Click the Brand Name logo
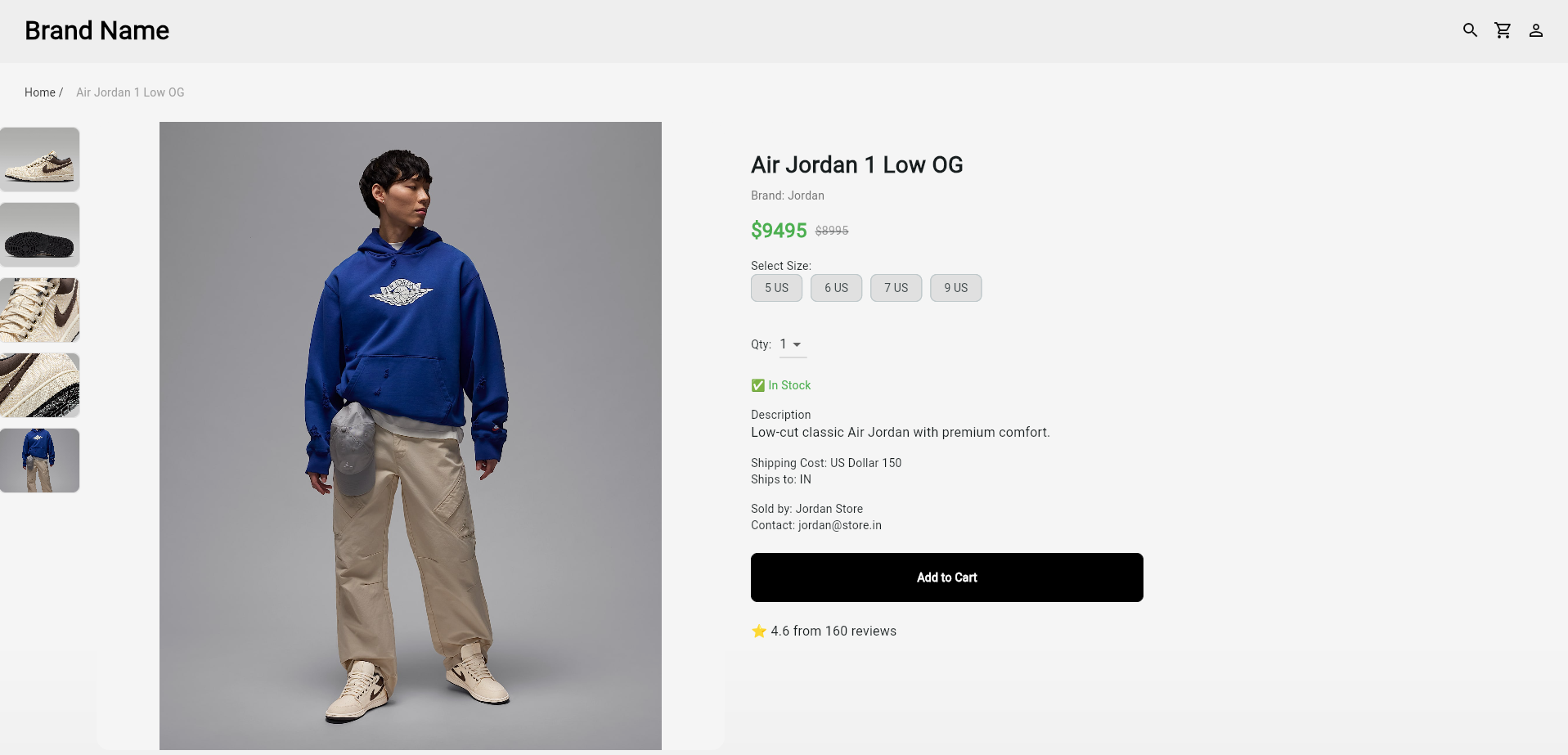This screenshot has width=1568, height=755. coord(97,30)
